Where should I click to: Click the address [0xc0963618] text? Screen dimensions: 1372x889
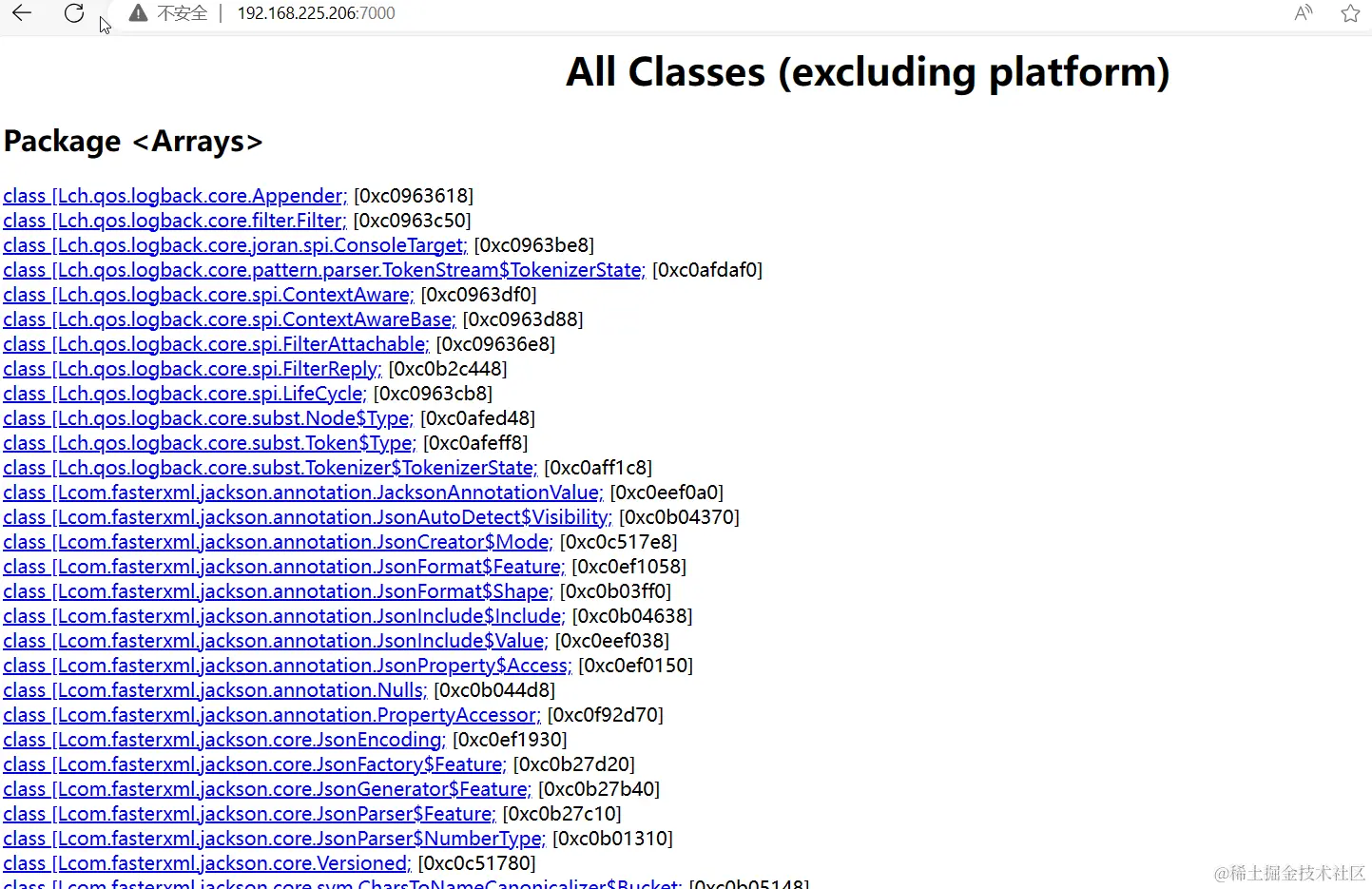[x=414, y=196]
